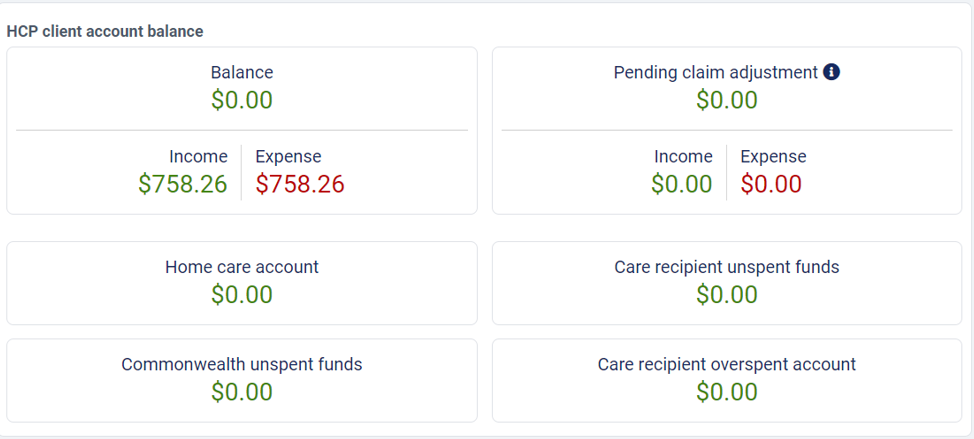The image size is (974, 439).
Task: Click the Income label in Balance card
Action: coord(198,156)
